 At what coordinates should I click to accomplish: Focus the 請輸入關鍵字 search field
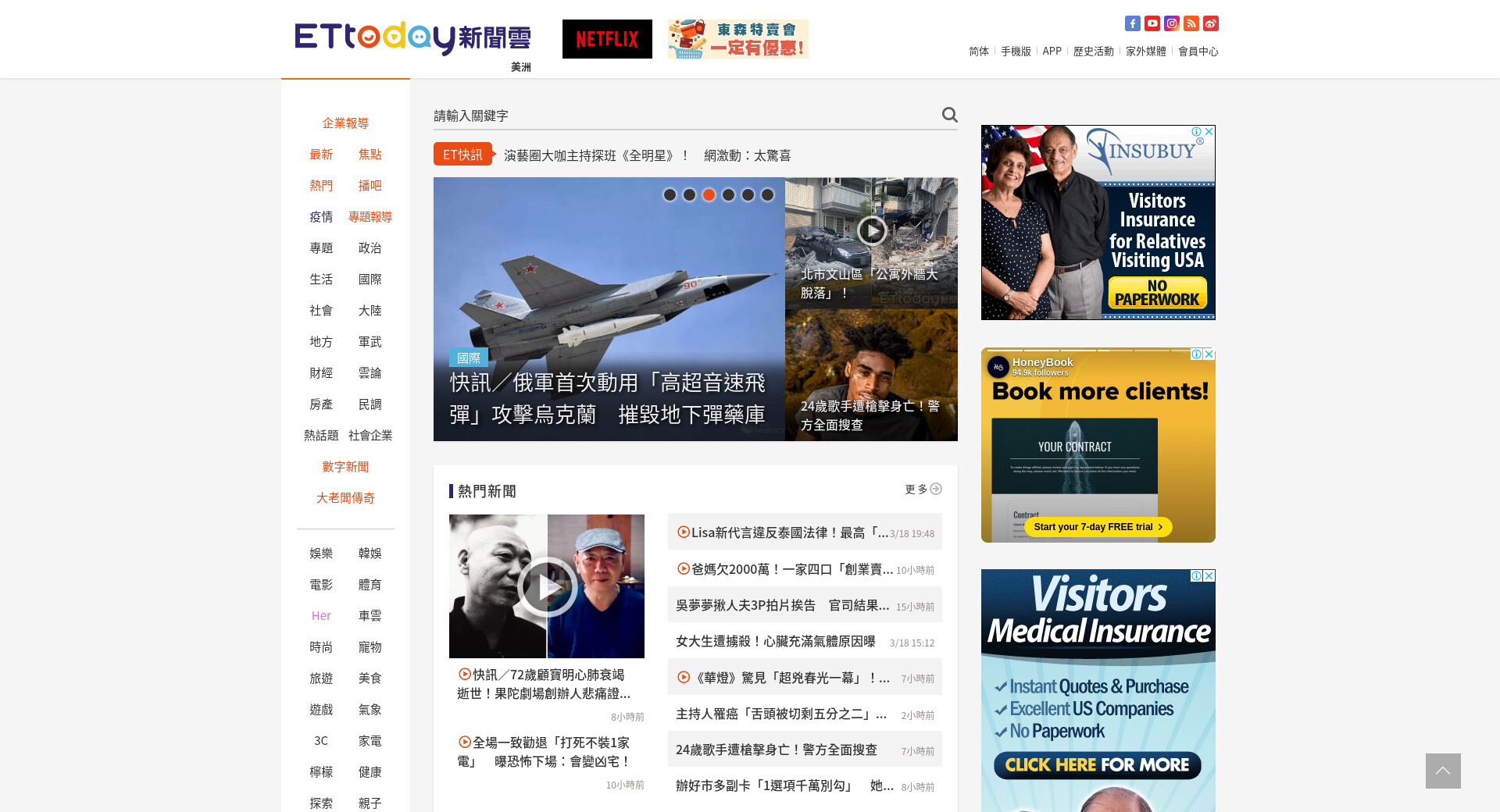point(686,116)
